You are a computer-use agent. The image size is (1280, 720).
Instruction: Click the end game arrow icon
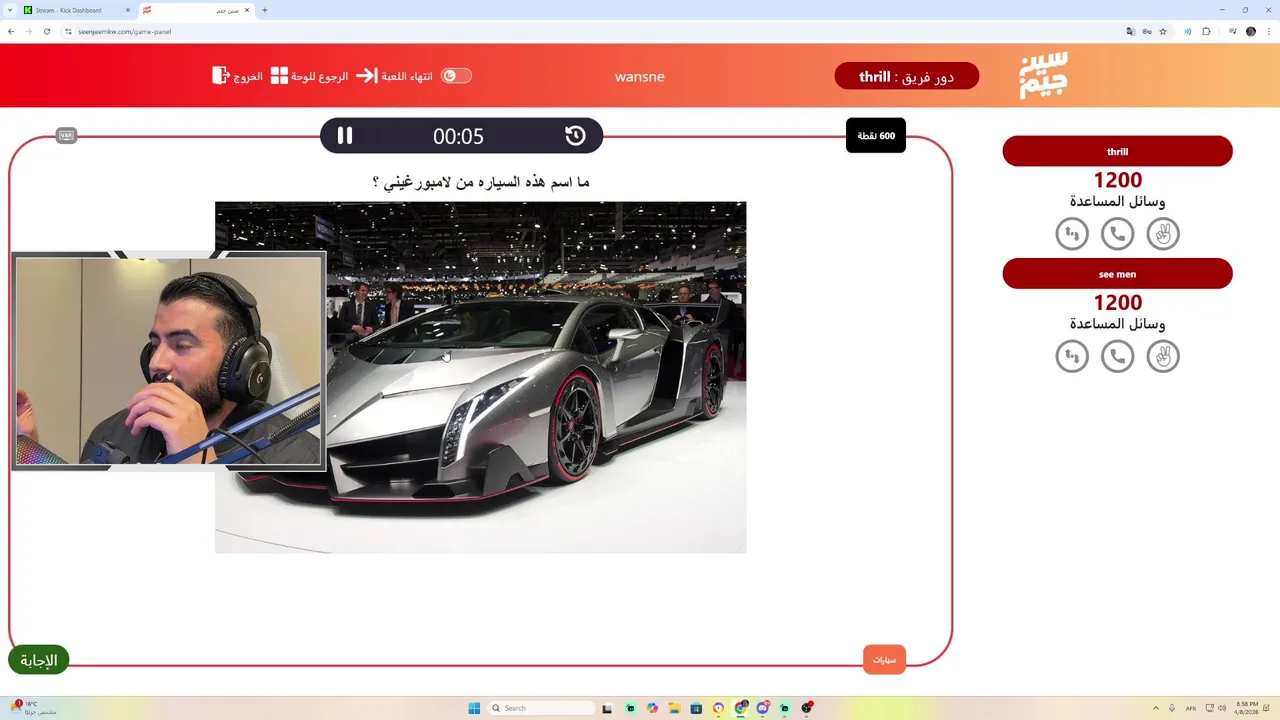[367, 76]
